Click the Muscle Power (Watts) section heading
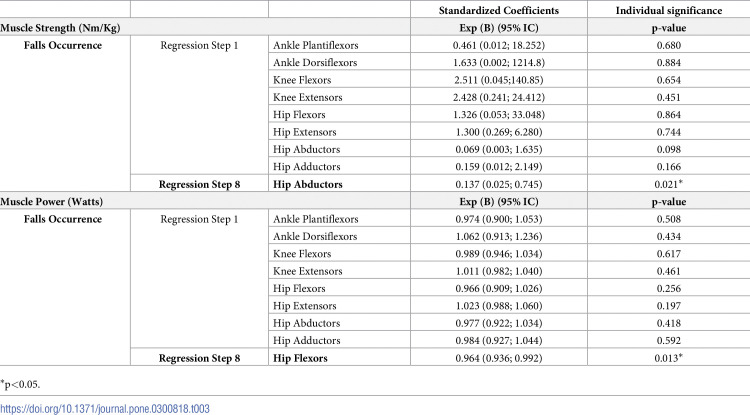The image size is (750, 415). 52,201
